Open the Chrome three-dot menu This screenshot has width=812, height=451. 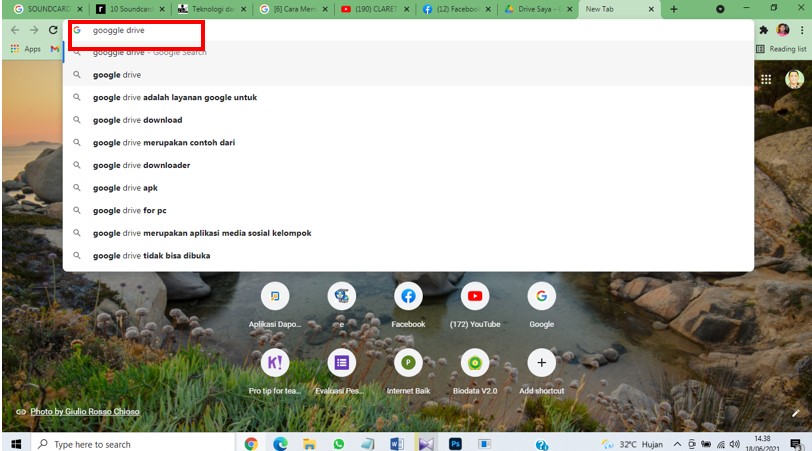tap(800, 30)
